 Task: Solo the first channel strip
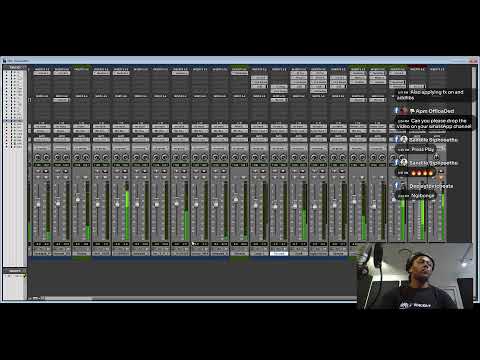click(38, 177)
